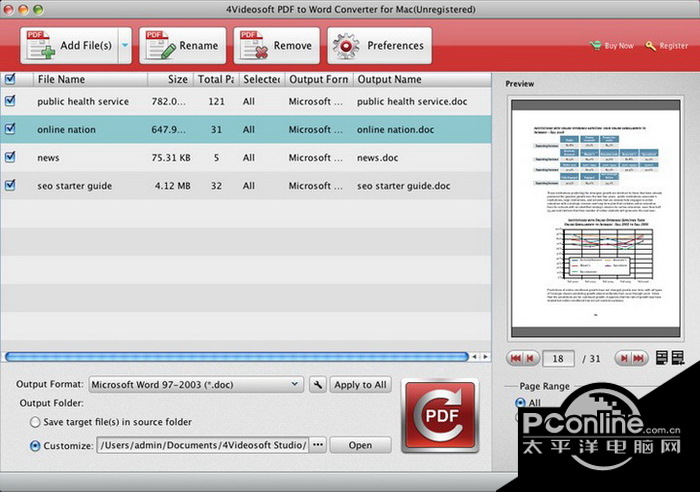Click the Customize output path field
The image size is (700, 492).
point(203,445)
